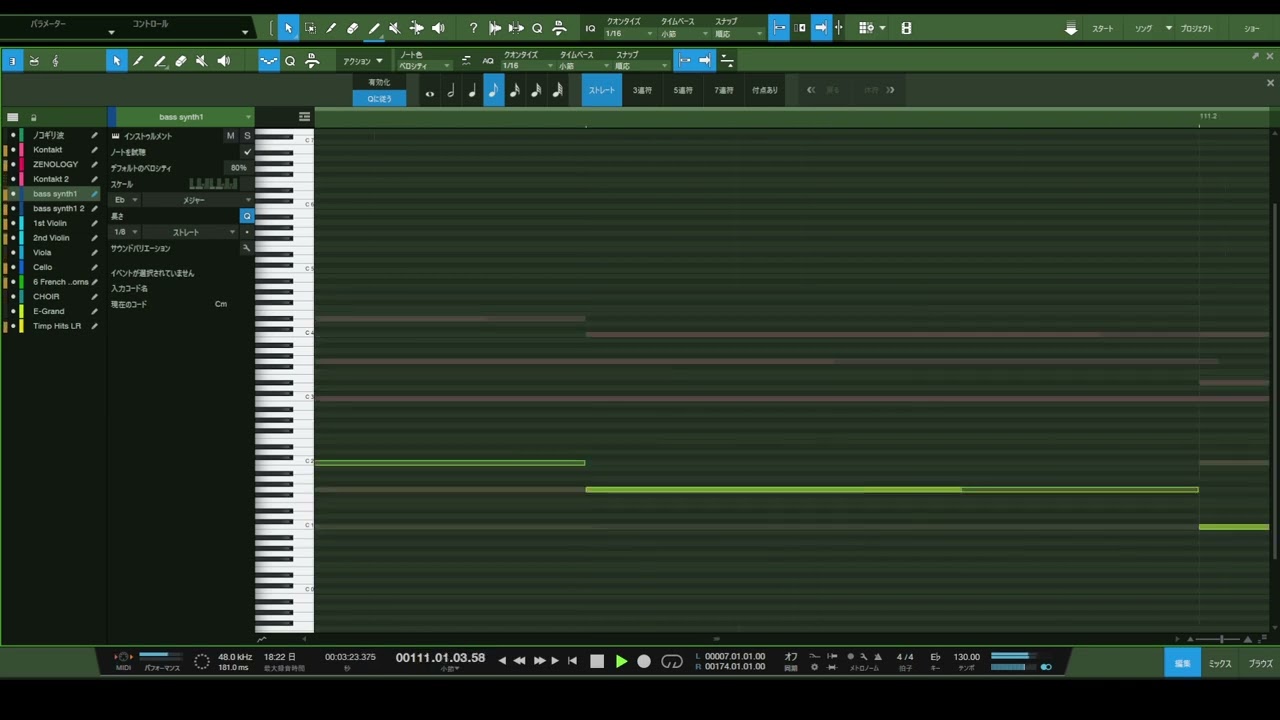
Task: Toggle the loop button in transport
Action: point(672,661)
